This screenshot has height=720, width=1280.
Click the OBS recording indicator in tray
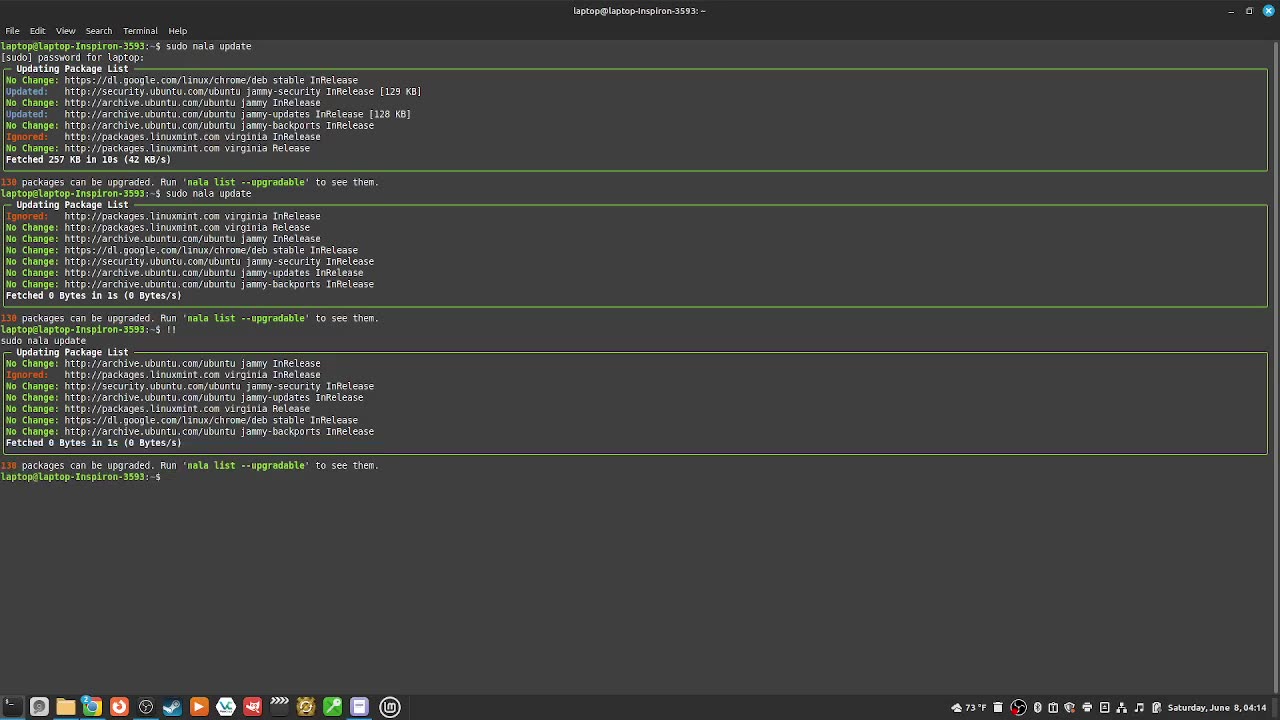[x=1018, y=708]
